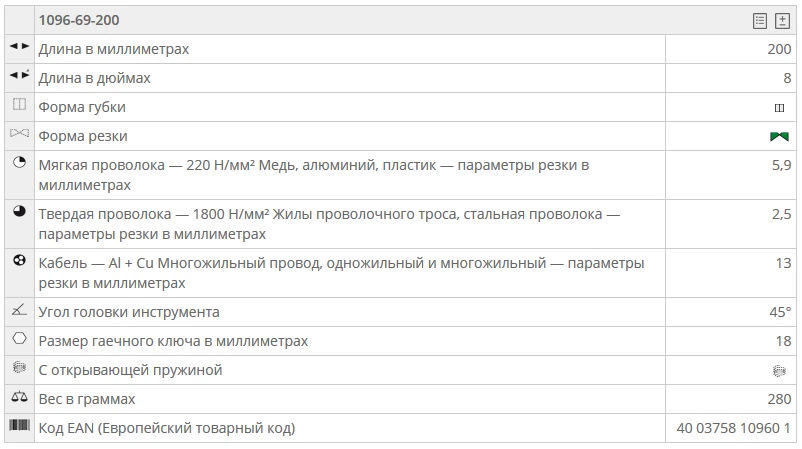802x449 pixels.
Task: Click the spring indicator in the value column
Action: point(780,370)
